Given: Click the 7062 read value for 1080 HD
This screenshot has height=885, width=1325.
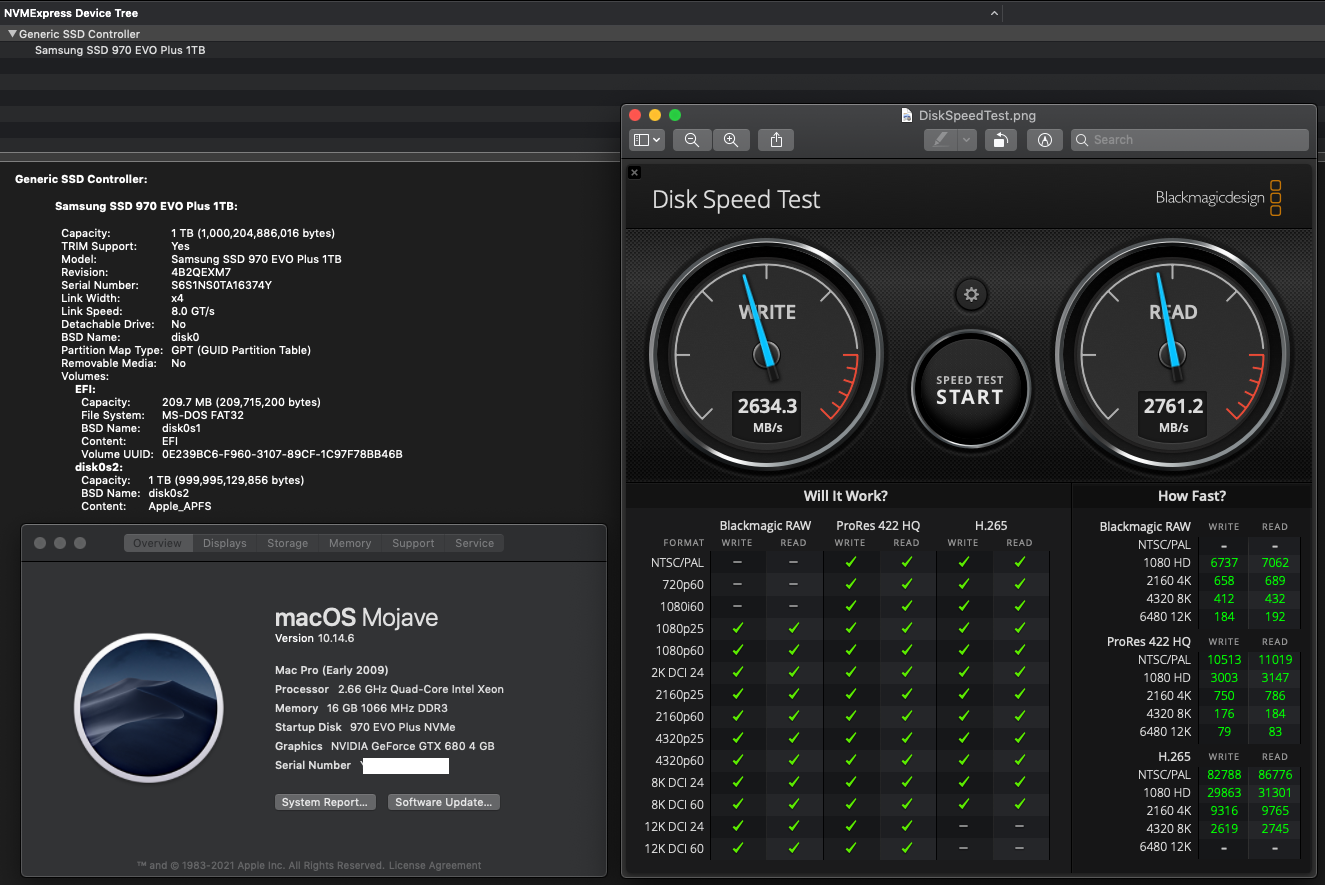Looking at the screenshot, I should 1274,563.
